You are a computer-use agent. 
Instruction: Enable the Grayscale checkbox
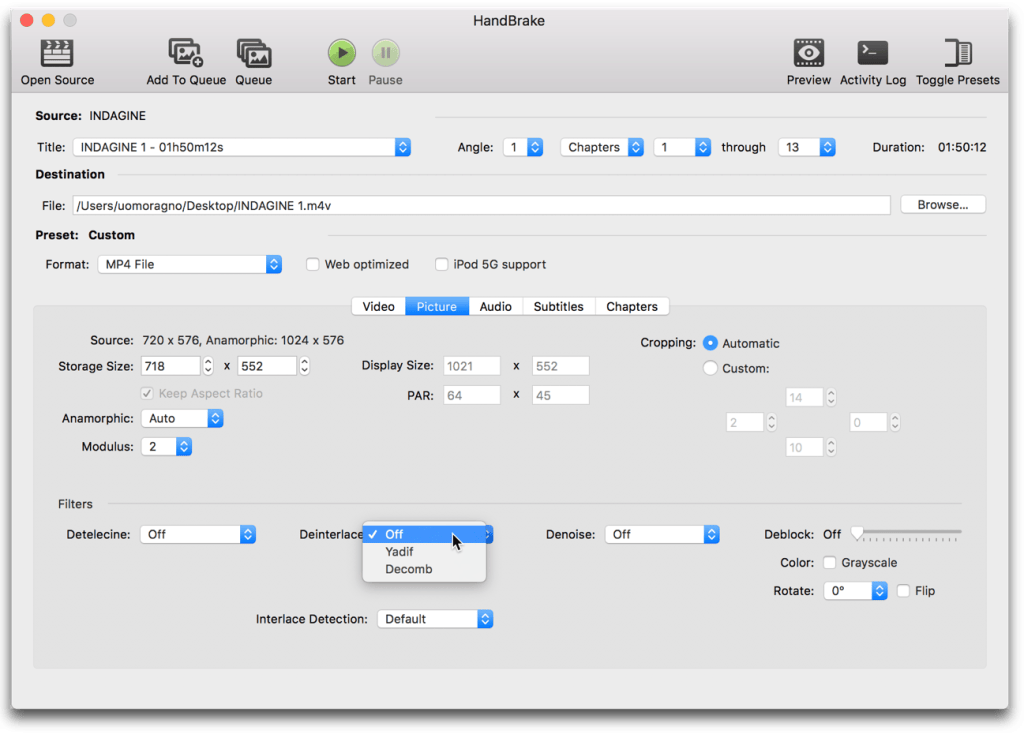[x=829, y=563]
